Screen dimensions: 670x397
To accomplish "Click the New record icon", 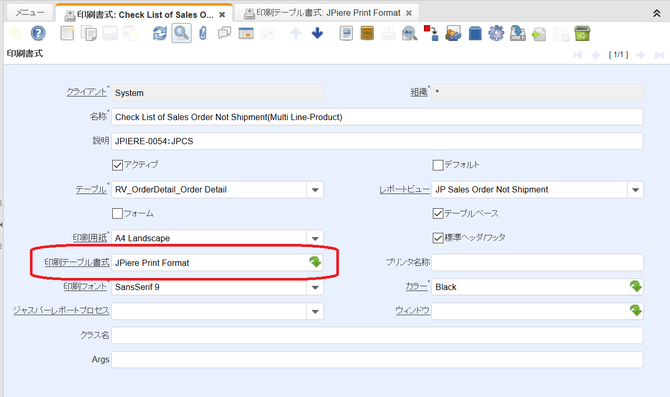I will [67, 33].
